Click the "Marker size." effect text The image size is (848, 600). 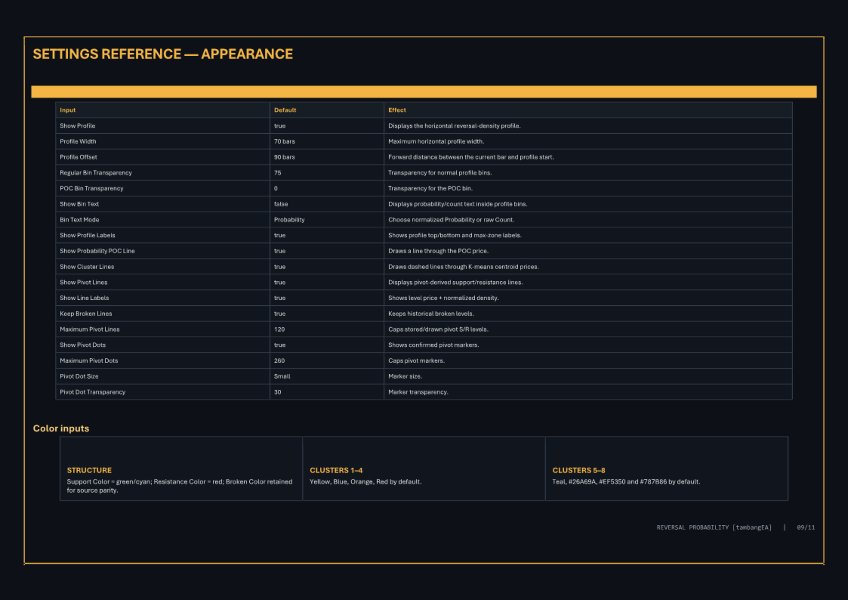405,377
